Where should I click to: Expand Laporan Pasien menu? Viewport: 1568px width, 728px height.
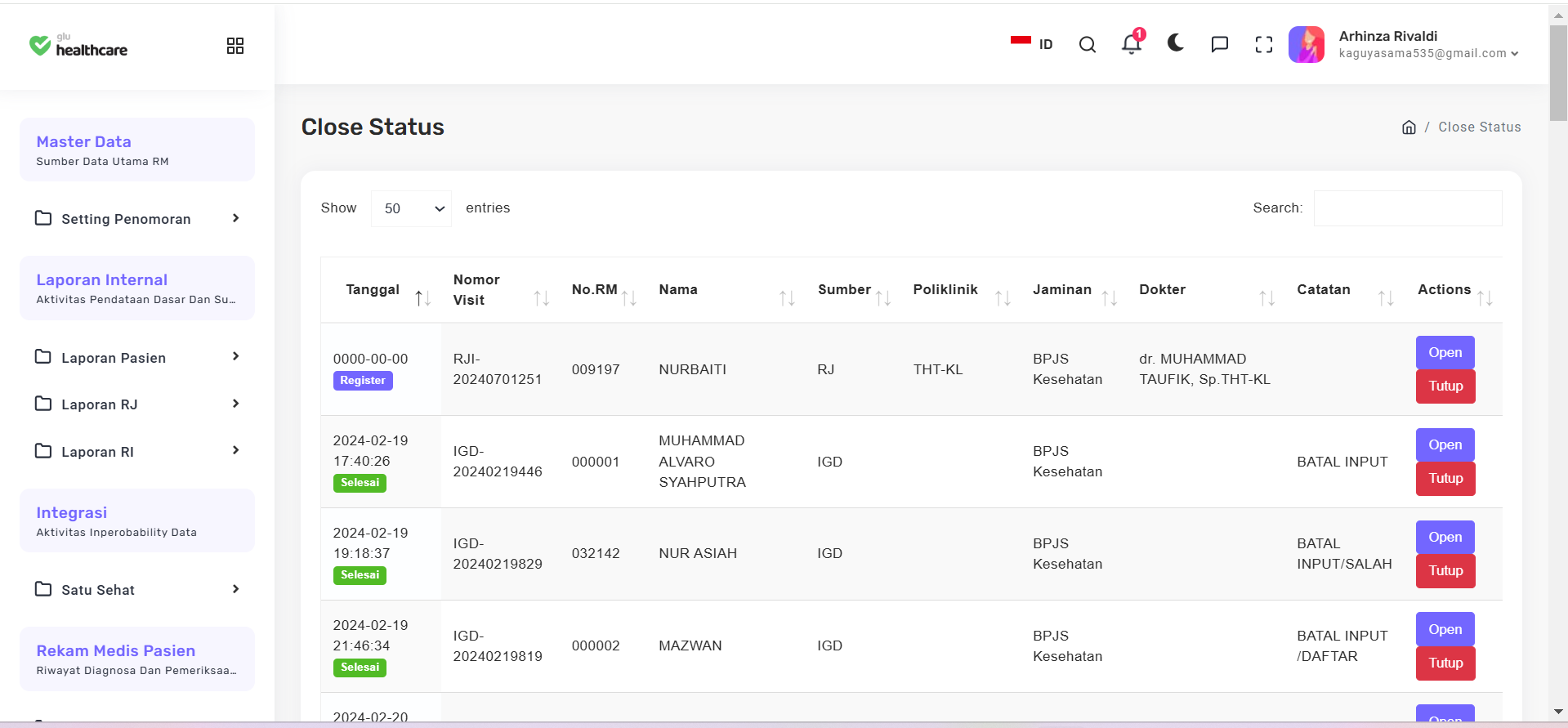pyautogui.click(x=137, y=358)
